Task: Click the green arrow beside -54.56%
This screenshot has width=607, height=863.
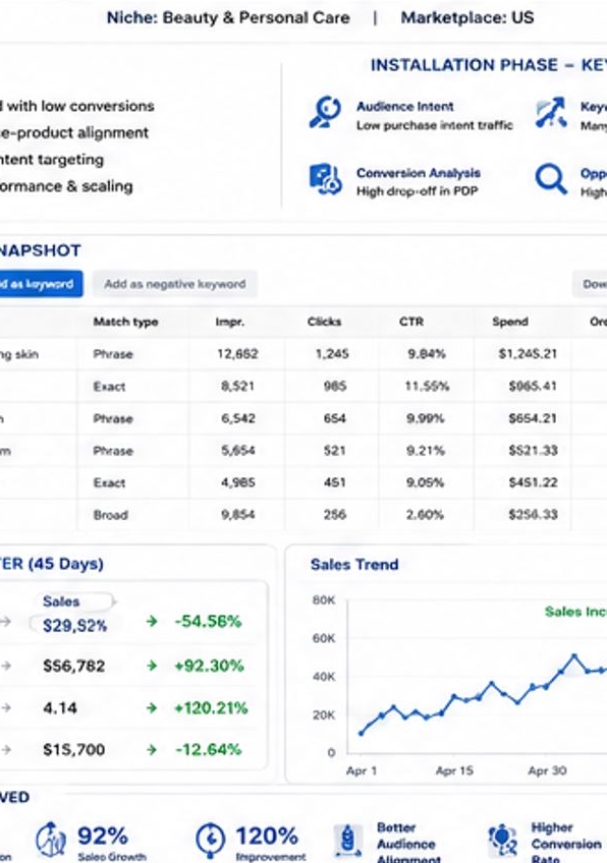Action: (152, 622)
